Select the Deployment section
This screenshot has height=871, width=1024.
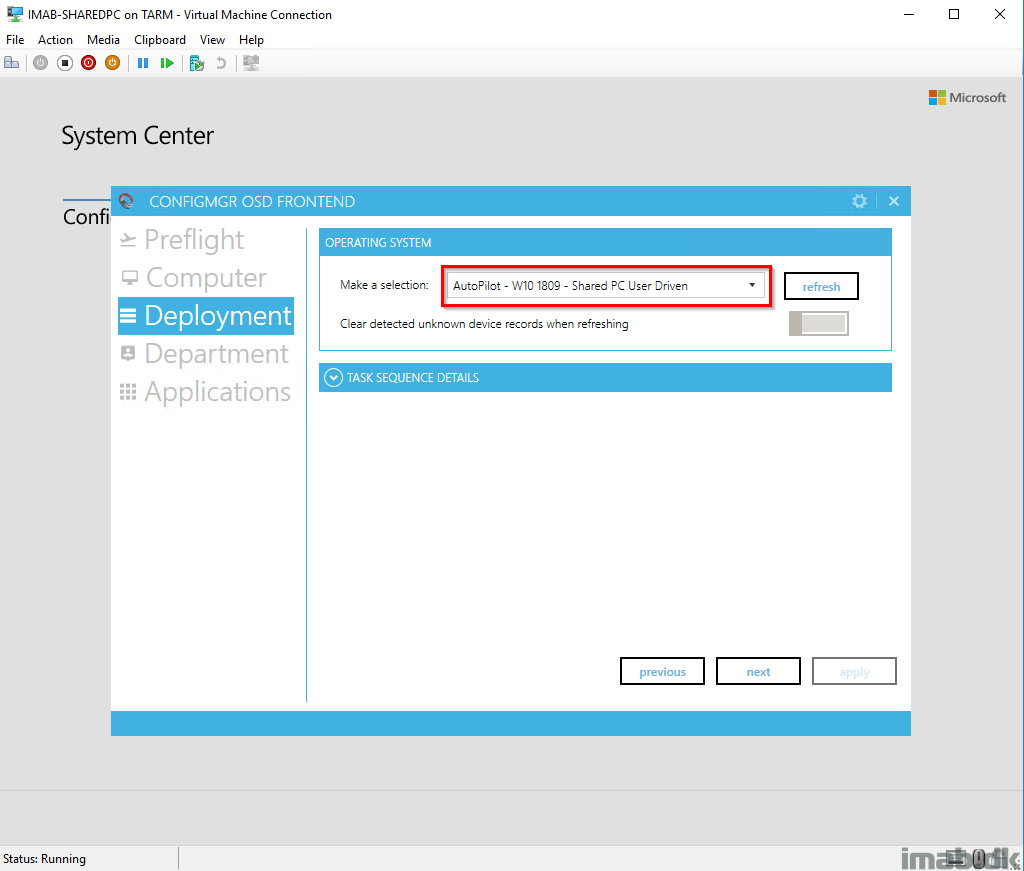tap(206, 316)
